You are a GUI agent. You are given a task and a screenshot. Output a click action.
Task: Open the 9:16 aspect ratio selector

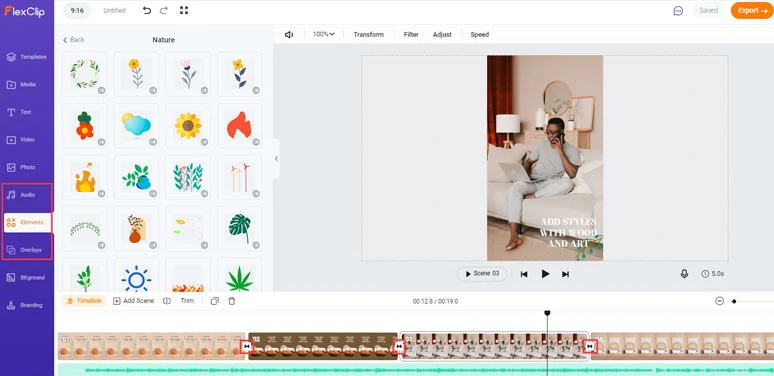point(77,10)
